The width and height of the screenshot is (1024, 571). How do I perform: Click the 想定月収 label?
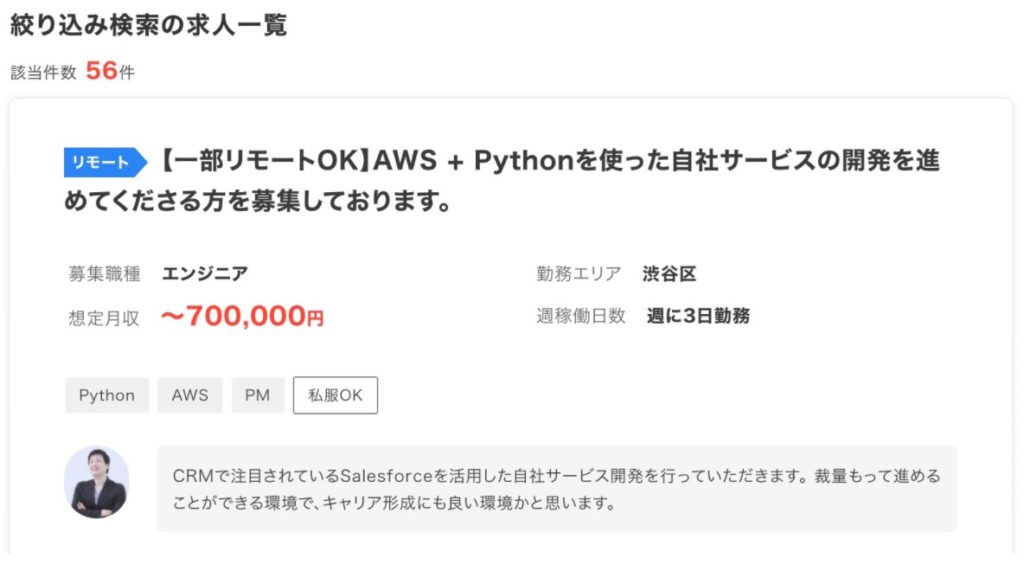(x=104, y=318)
